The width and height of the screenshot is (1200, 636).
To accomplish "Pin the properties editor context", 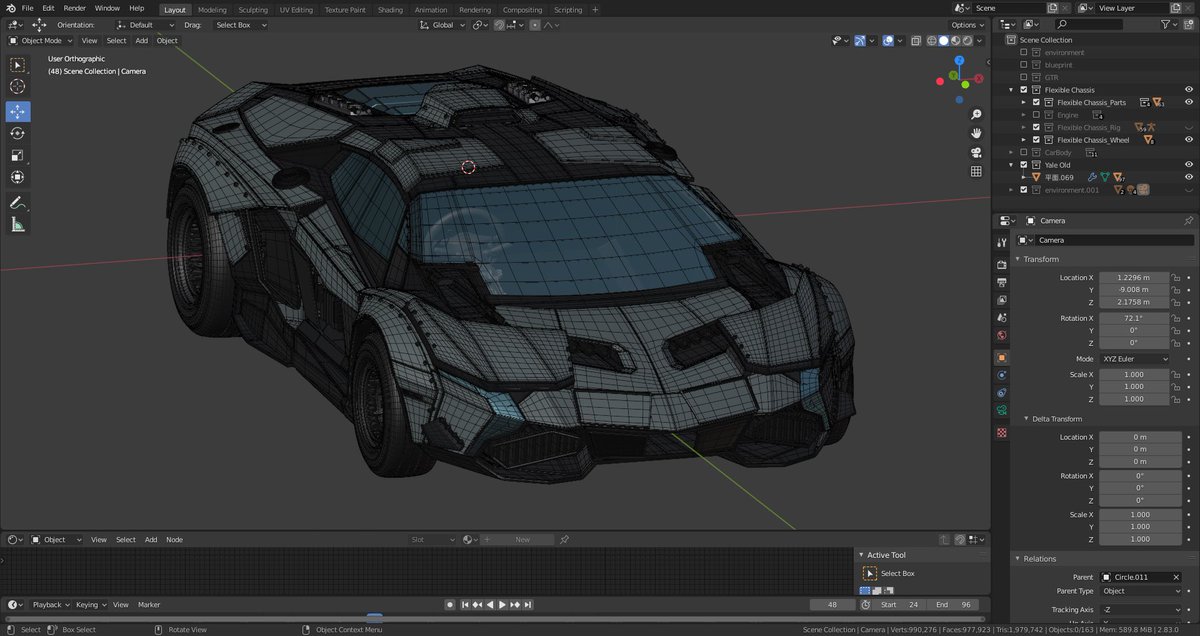I will (1188, 220).
